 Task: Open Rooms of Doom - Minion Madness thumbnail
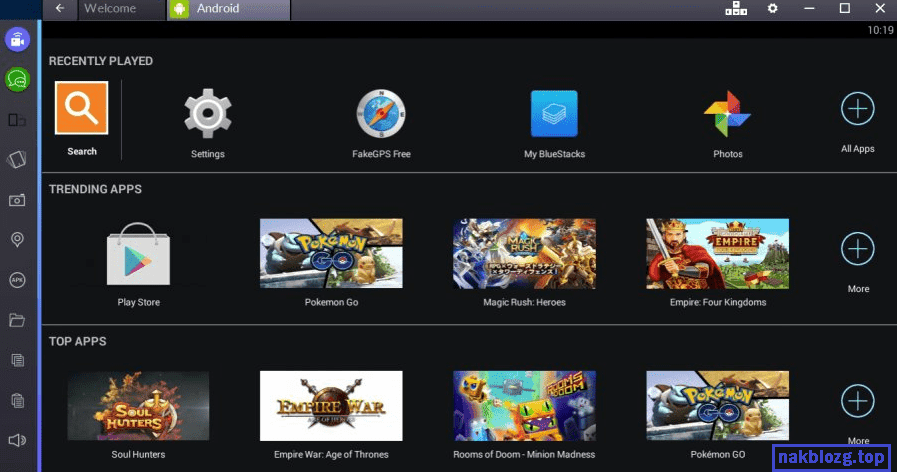tap(525, 406)
